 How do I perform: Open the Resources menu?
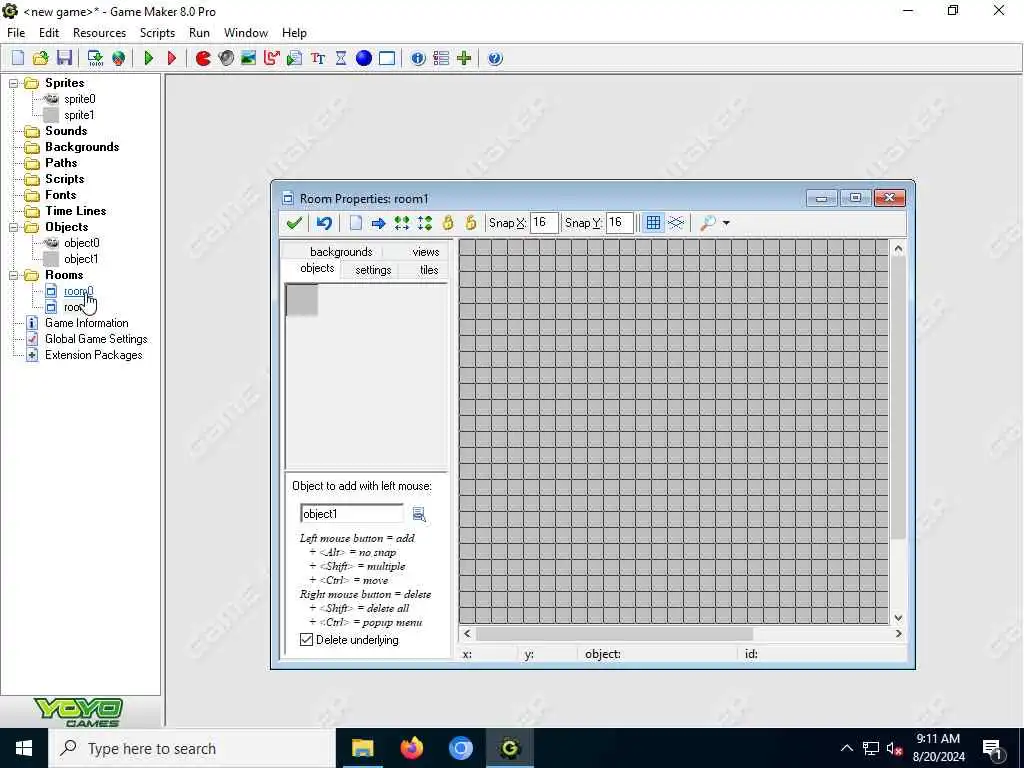pyautogui.click(x=99, y=33)
